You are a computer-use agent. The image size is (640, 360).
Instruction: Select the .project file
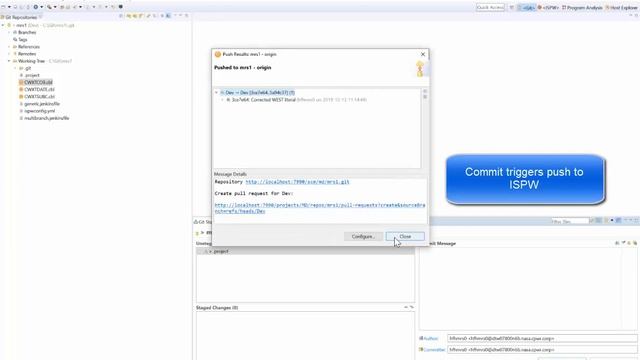click(x=32, y=75)
